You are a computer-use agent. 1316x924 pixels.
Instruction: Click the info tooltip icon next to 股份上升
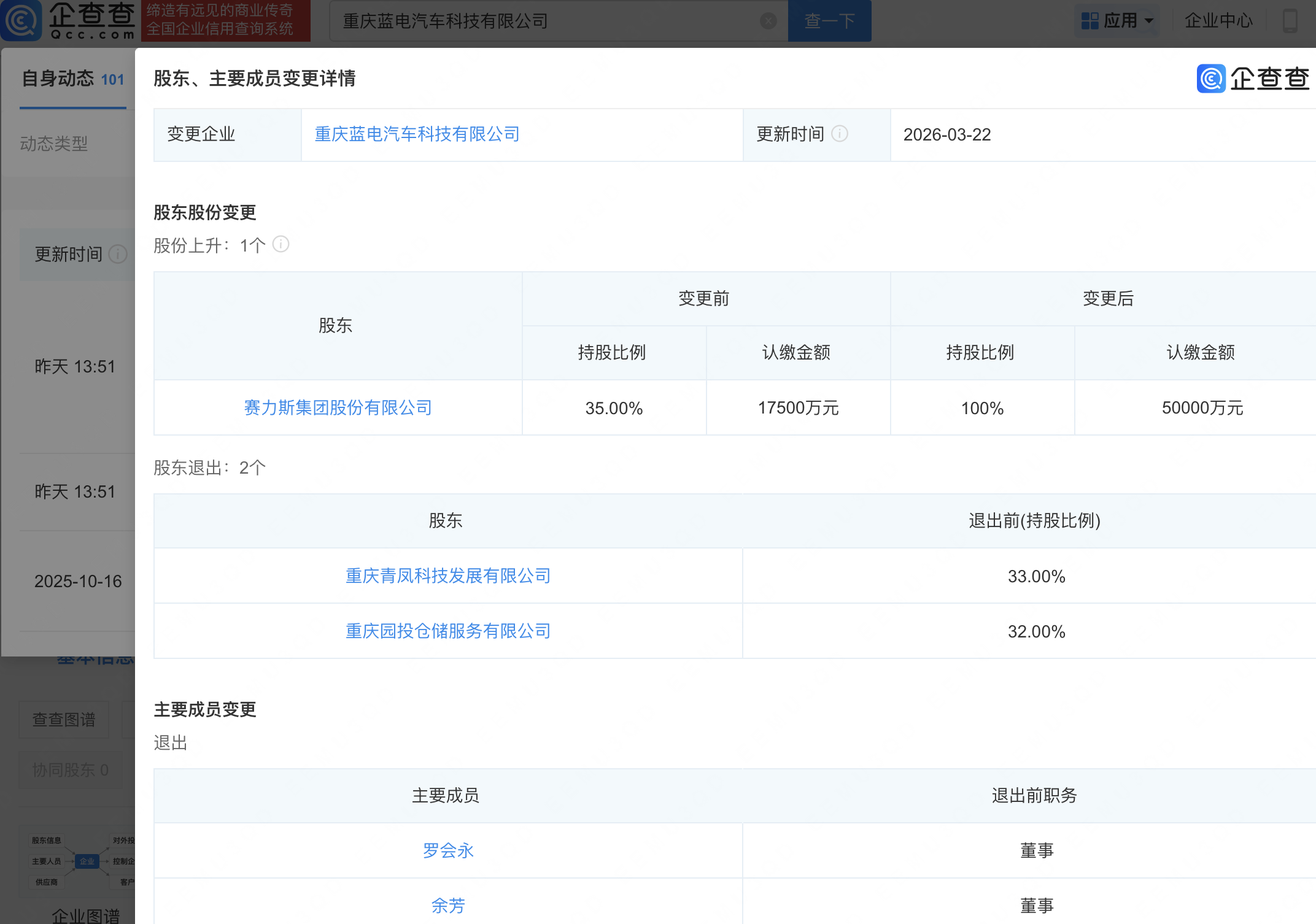281,244
